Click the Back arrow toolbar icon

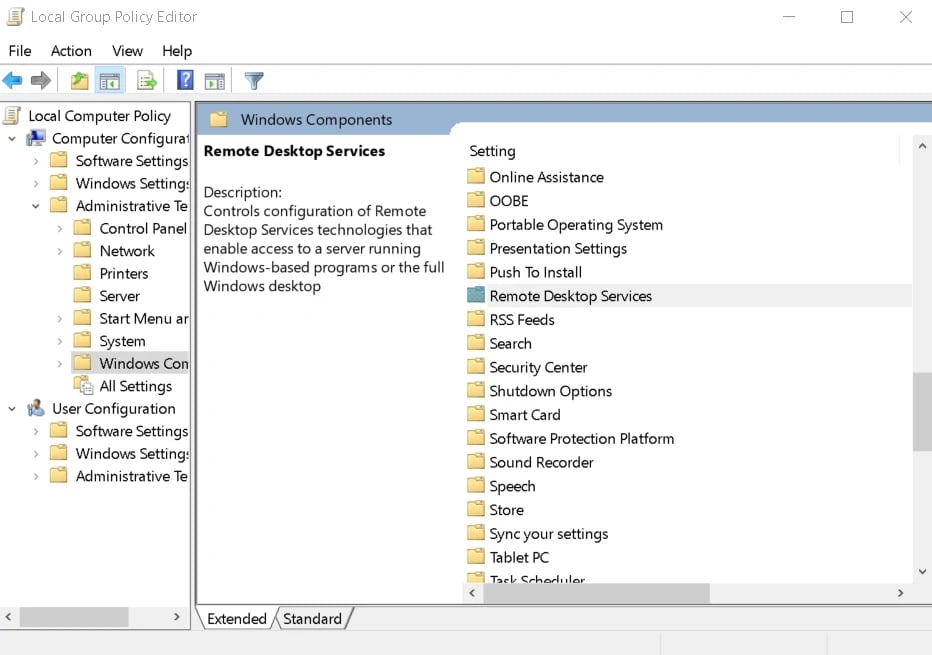click(x=12, y=80)
